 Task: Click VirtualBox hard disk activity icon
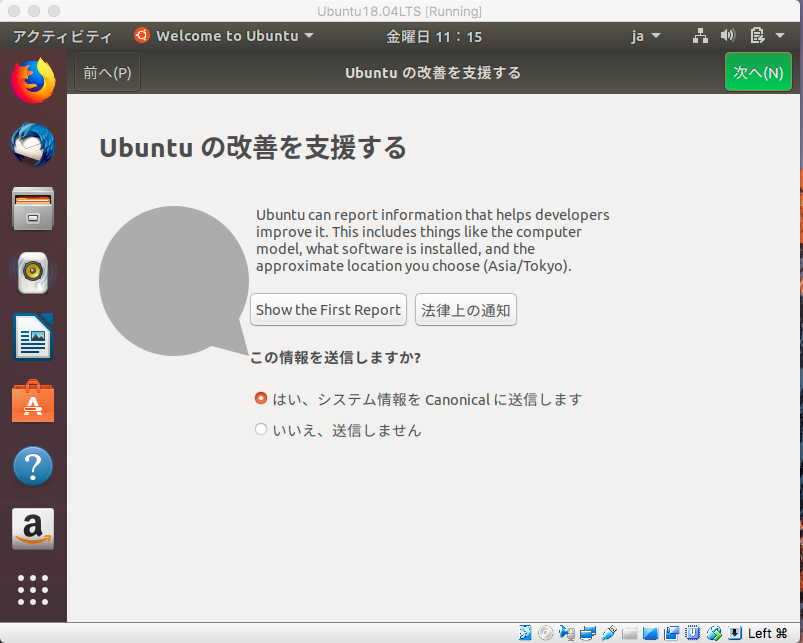coord(525,633)
